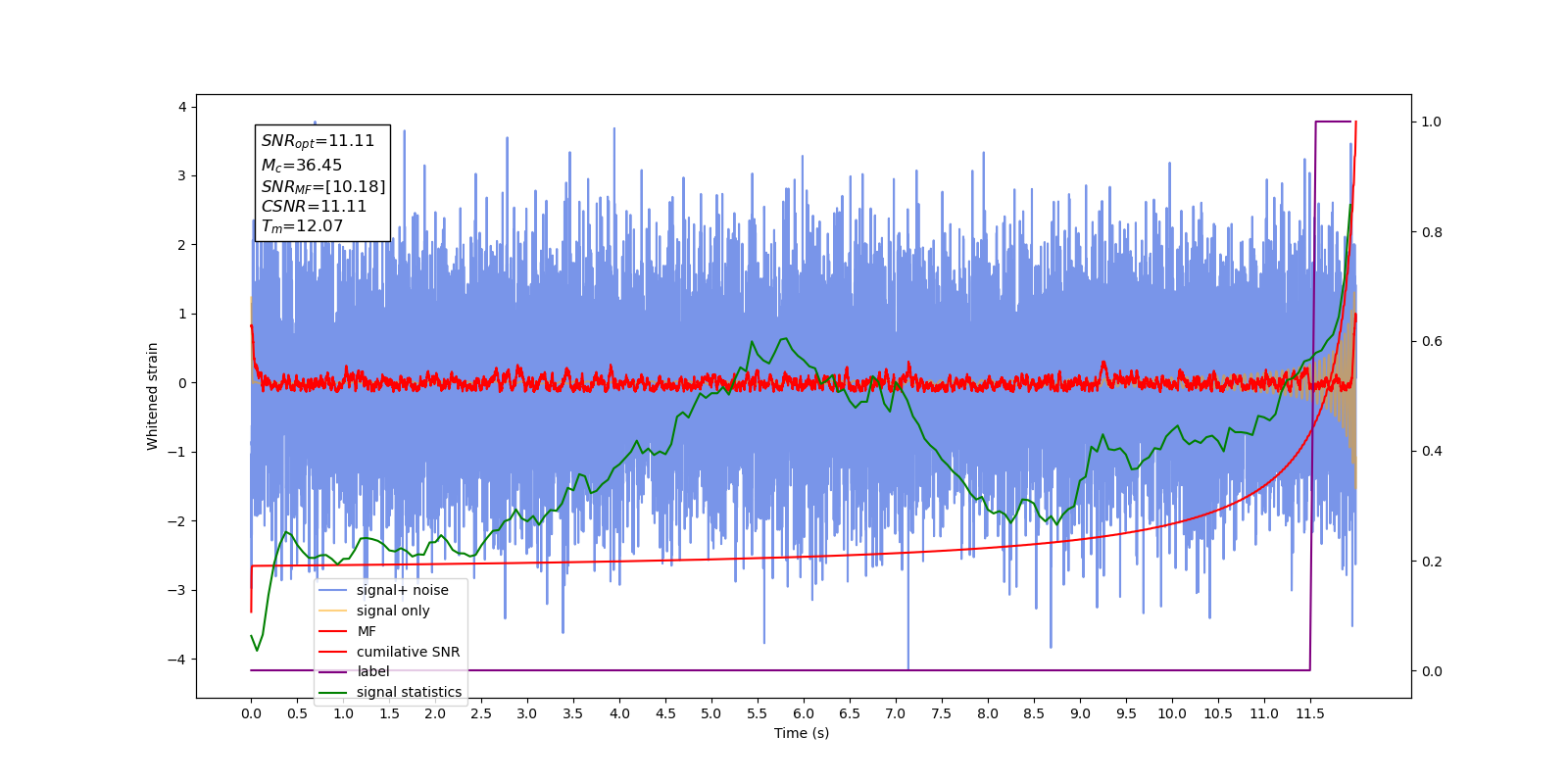Click the x-axis tick label 9.0
The image size is (1568, 784).
1080,713
